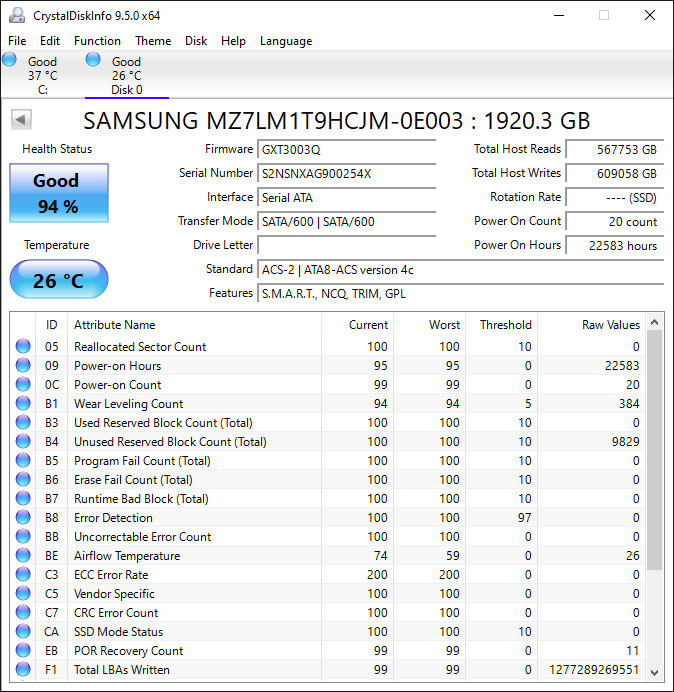Viewport: 674px width, 692px height.
Task: Click the CrystalDiskInfo app icon in title bar
Action: (x=17, y=15)
